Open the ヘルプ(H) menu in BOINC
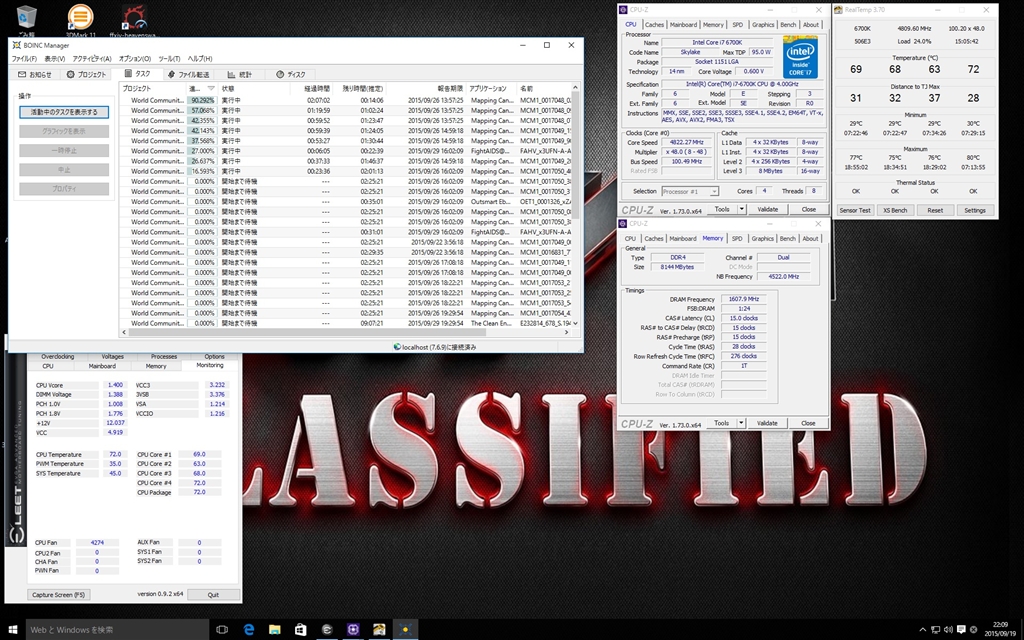Image resolution: width=1024 pixels, height=640 pixels. 200,59
